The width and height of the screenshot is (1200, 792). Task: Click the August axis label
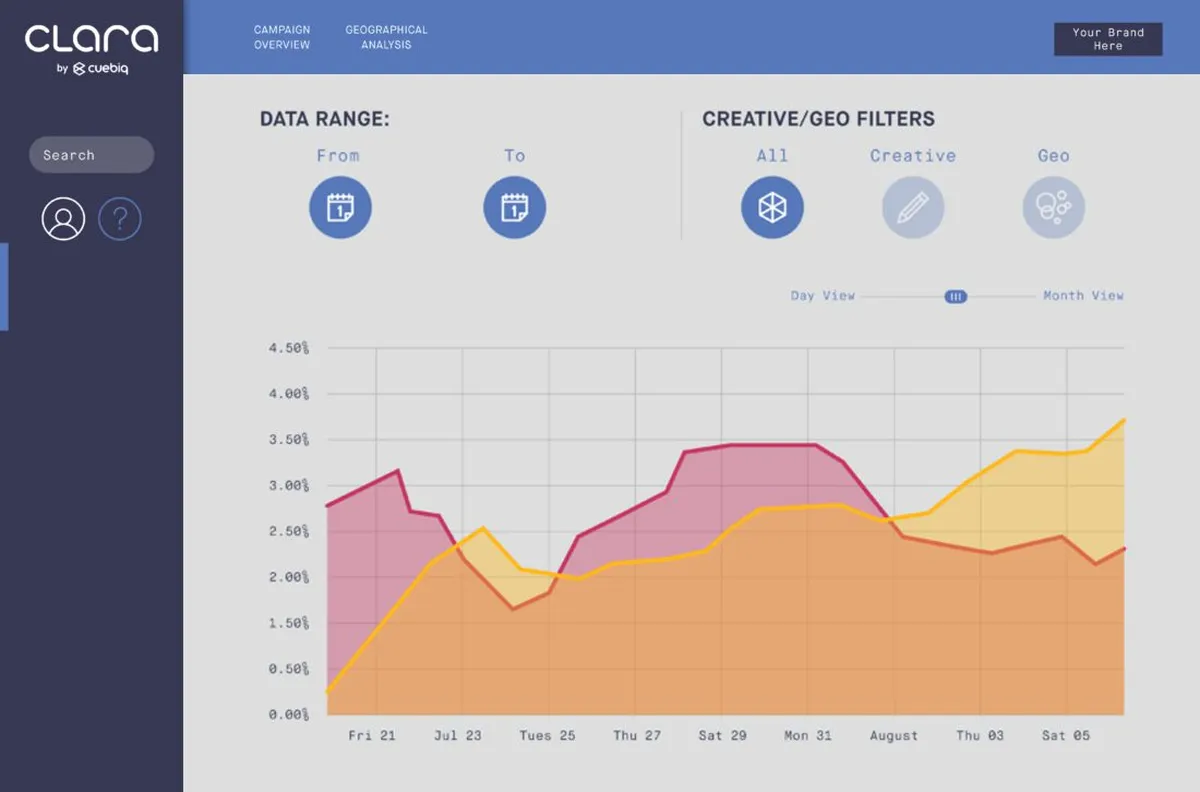pos(894,735)
